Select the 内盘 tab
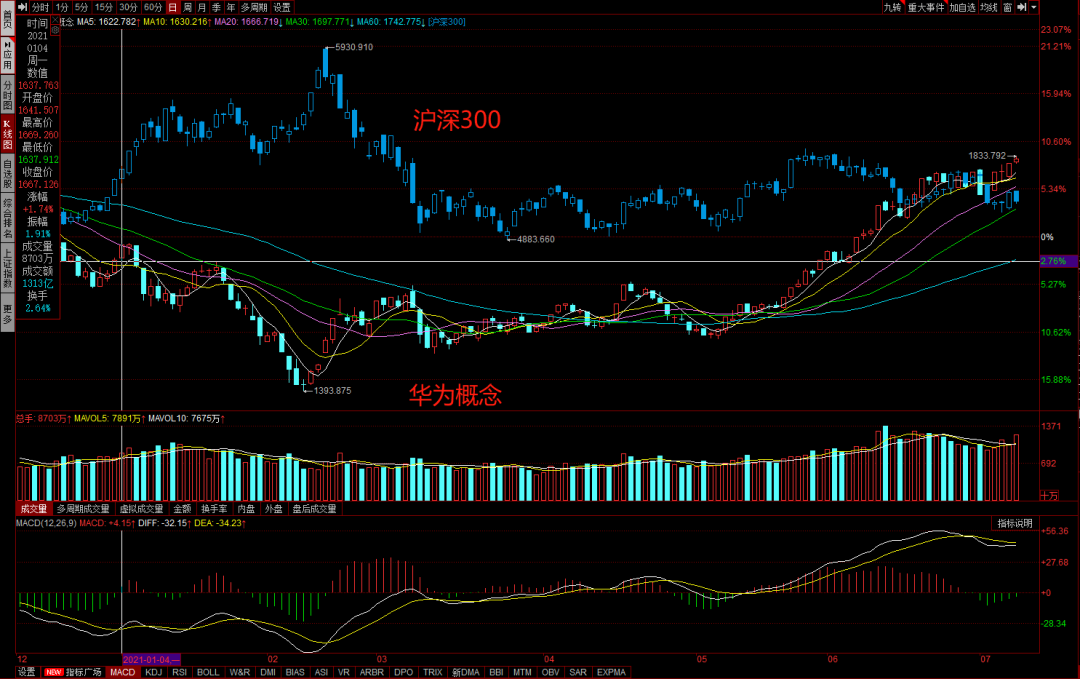This screenshot has height=679, width=1080. coord(246,508)
